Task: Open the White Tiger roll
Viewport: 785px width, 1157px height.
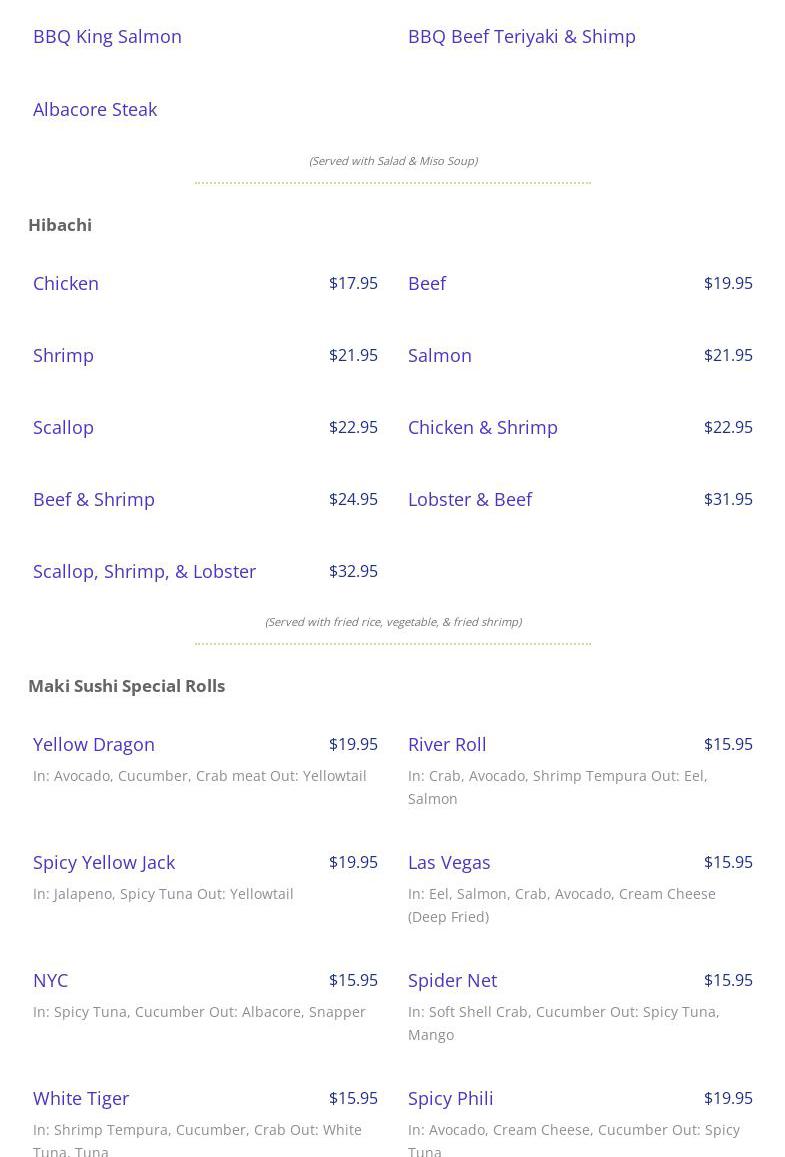Action: pos(81,1098)
